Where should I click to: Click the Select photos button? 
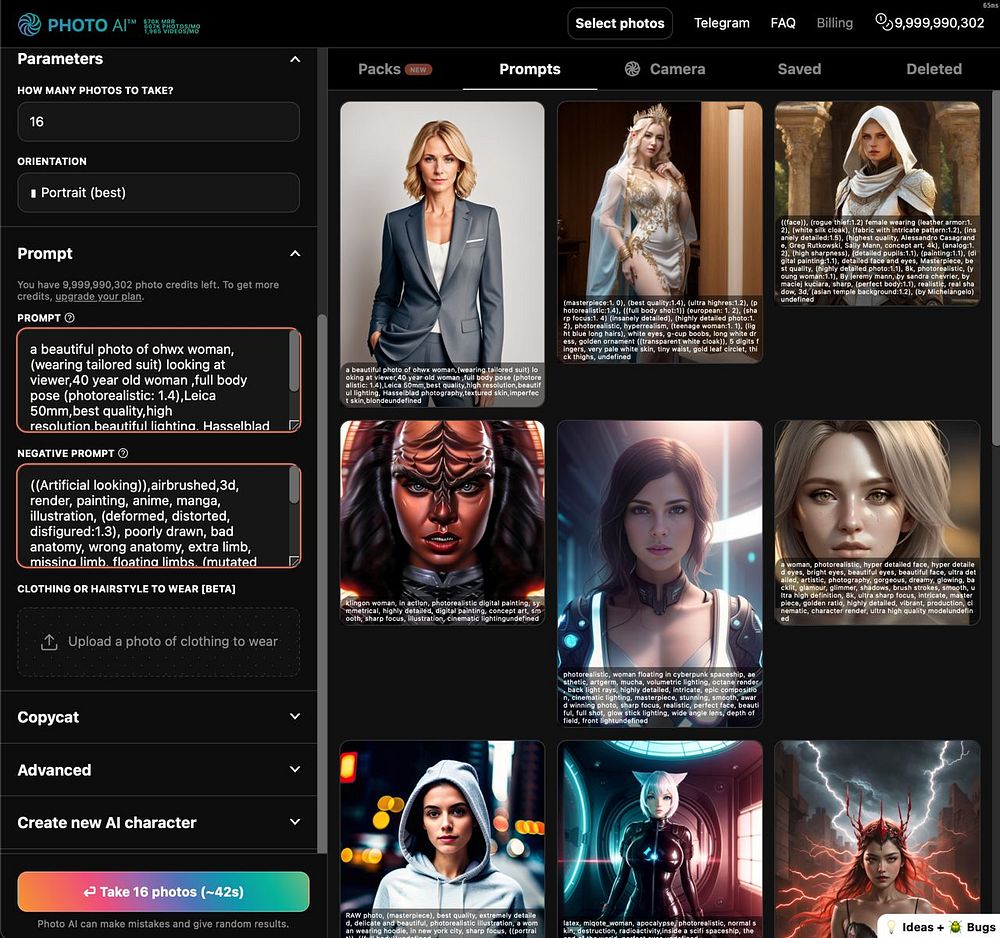(x=620, y=24)
